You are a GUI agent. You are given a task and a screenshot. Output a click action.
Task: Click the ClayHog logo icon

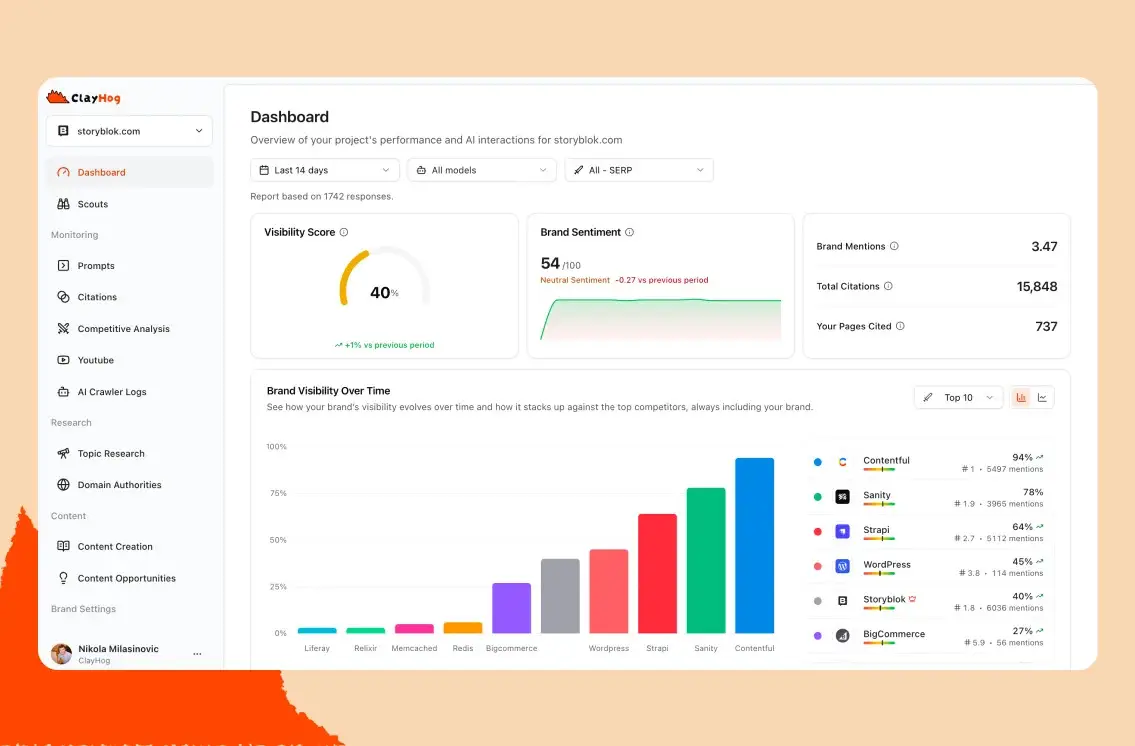pyautogui.click(x=57, y=98)
